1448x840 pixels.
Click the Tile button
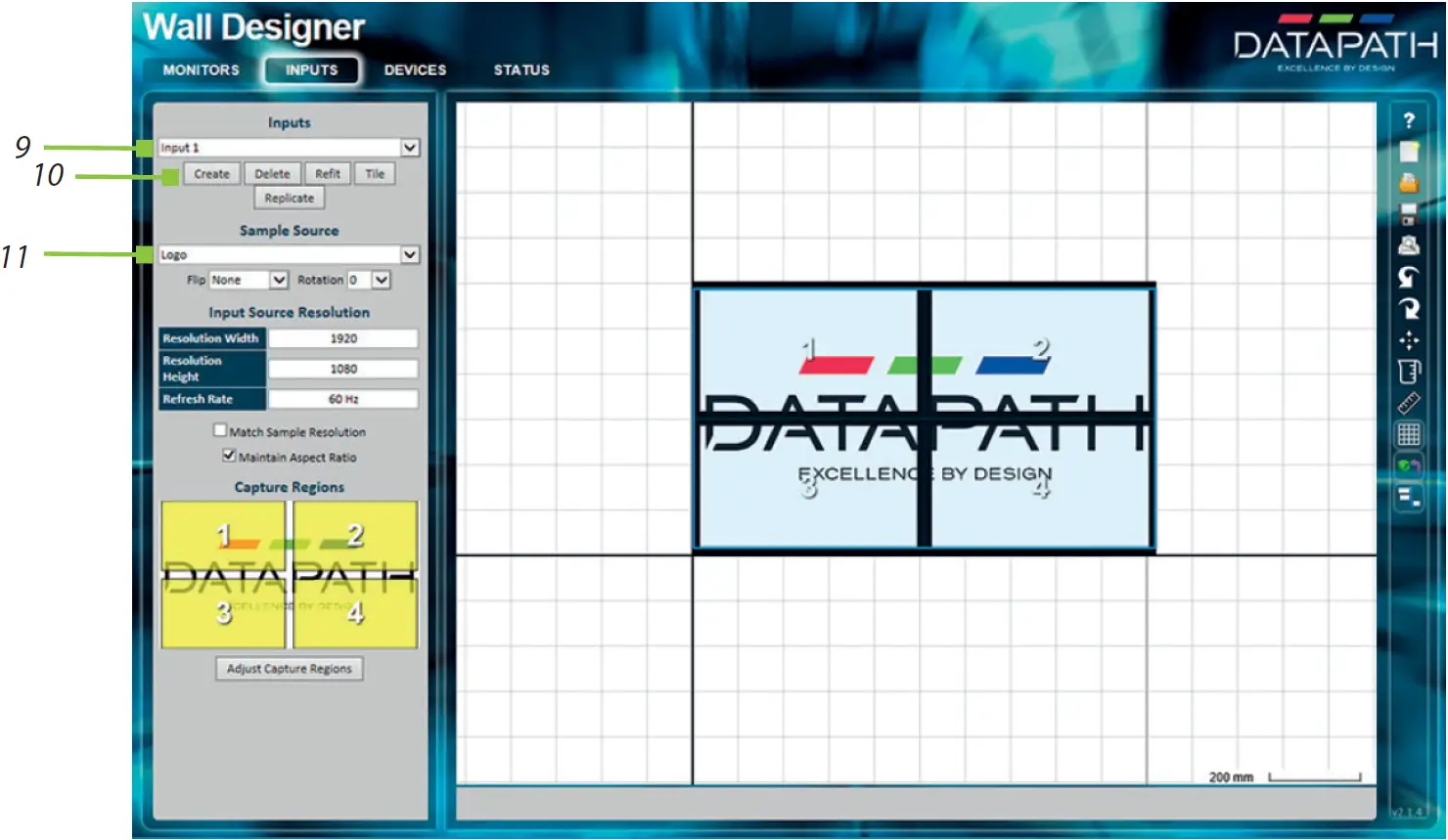[x=375, y=174]
